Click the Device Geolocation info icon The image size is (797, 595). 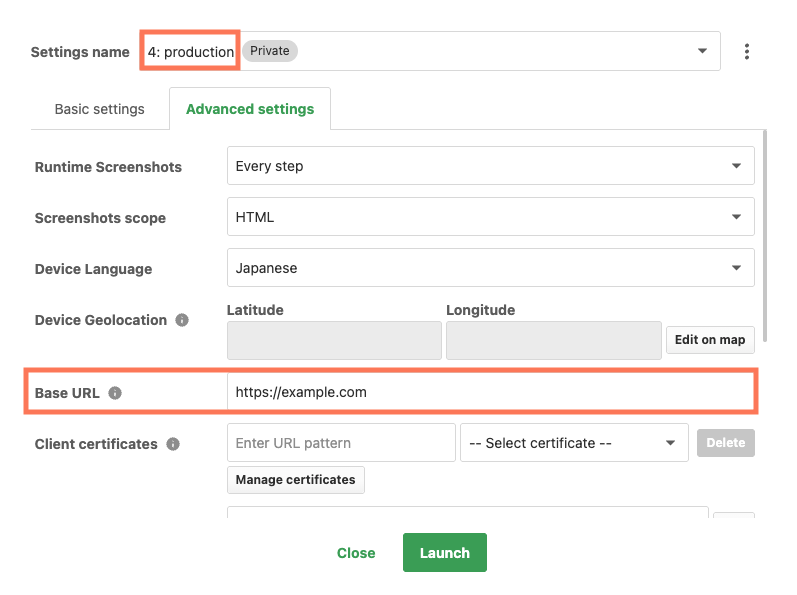coord(181,320)
